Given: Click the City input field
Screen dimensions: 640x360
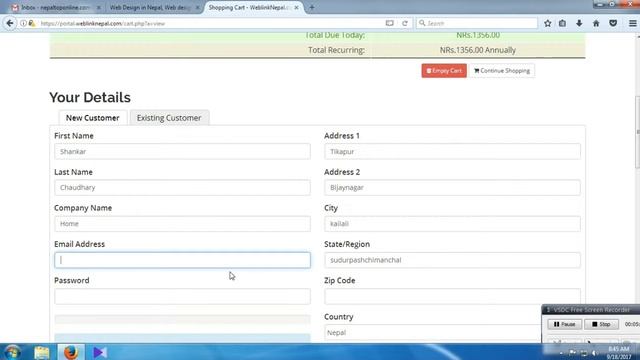Looking at the screenshot, I should tap(452, 224).
